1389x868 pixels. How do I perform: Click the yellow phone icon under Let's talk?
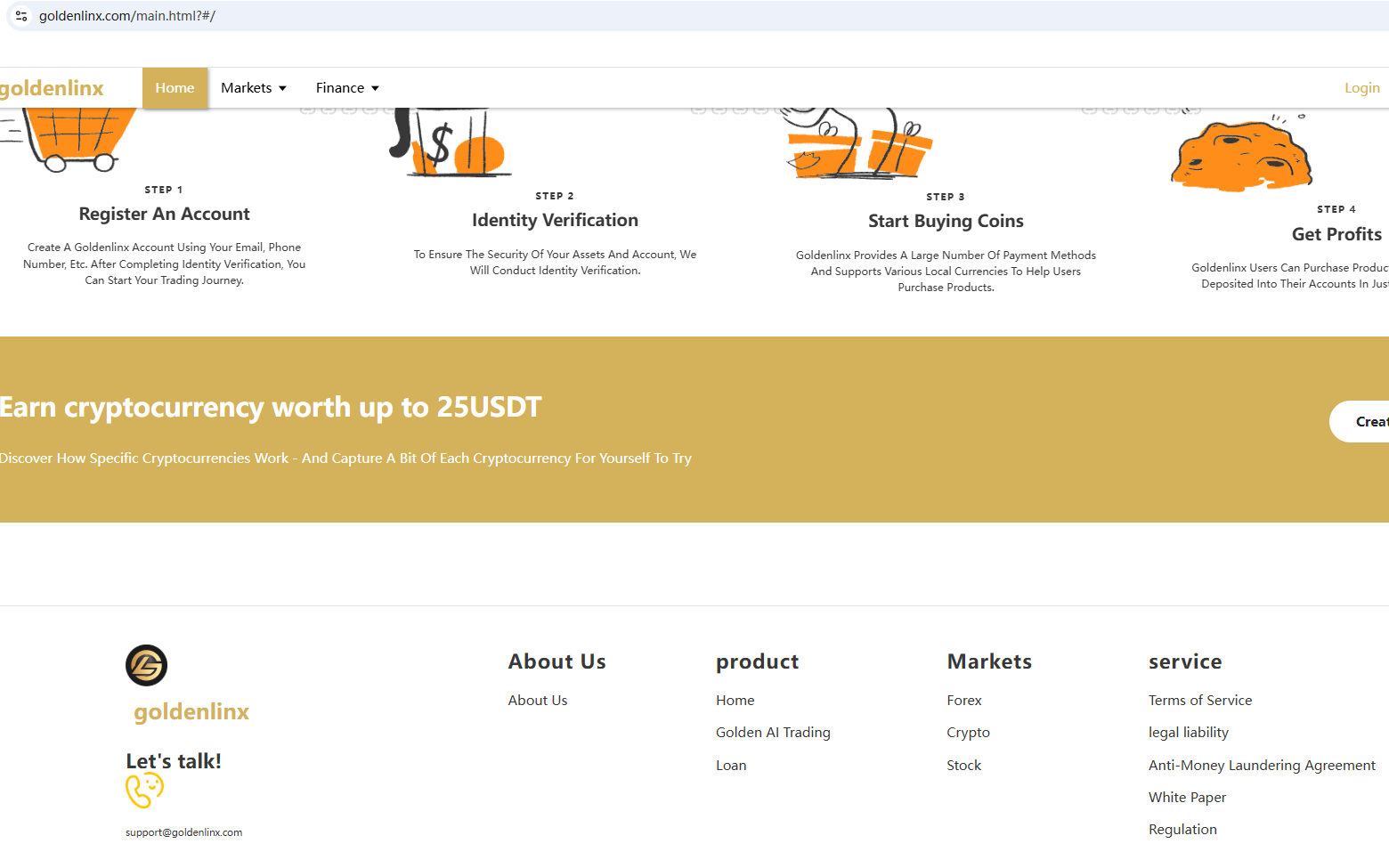coord(144,790)
